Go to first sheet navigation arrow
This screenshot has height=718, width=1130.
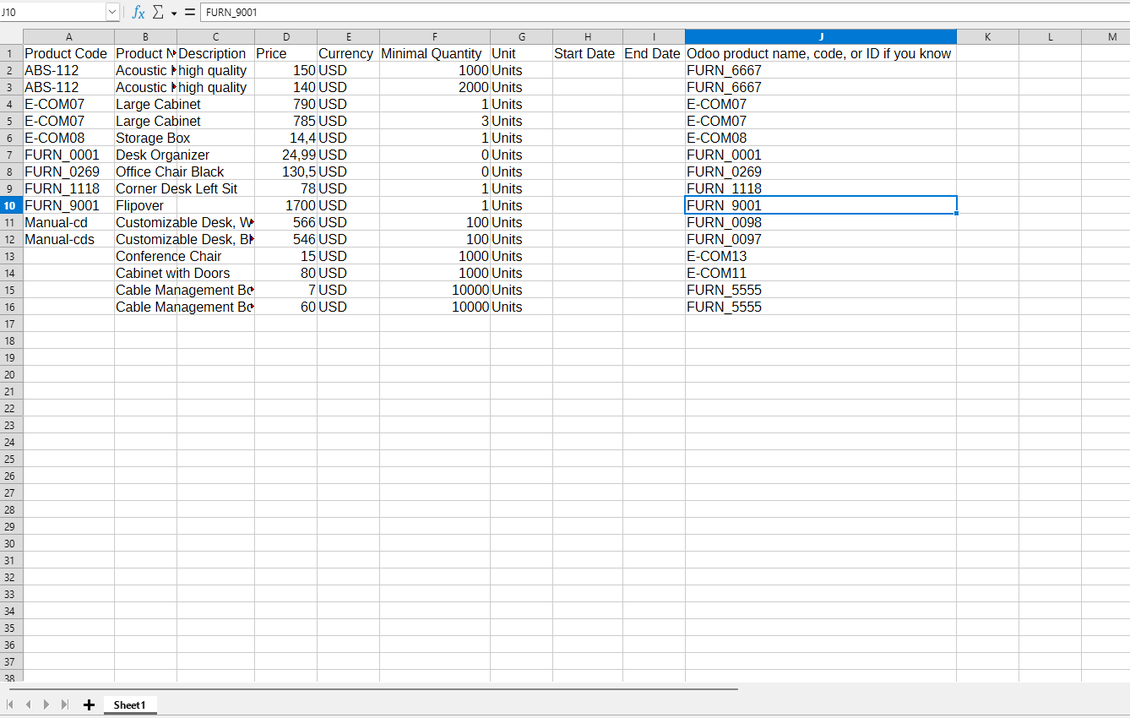point(10,705)
